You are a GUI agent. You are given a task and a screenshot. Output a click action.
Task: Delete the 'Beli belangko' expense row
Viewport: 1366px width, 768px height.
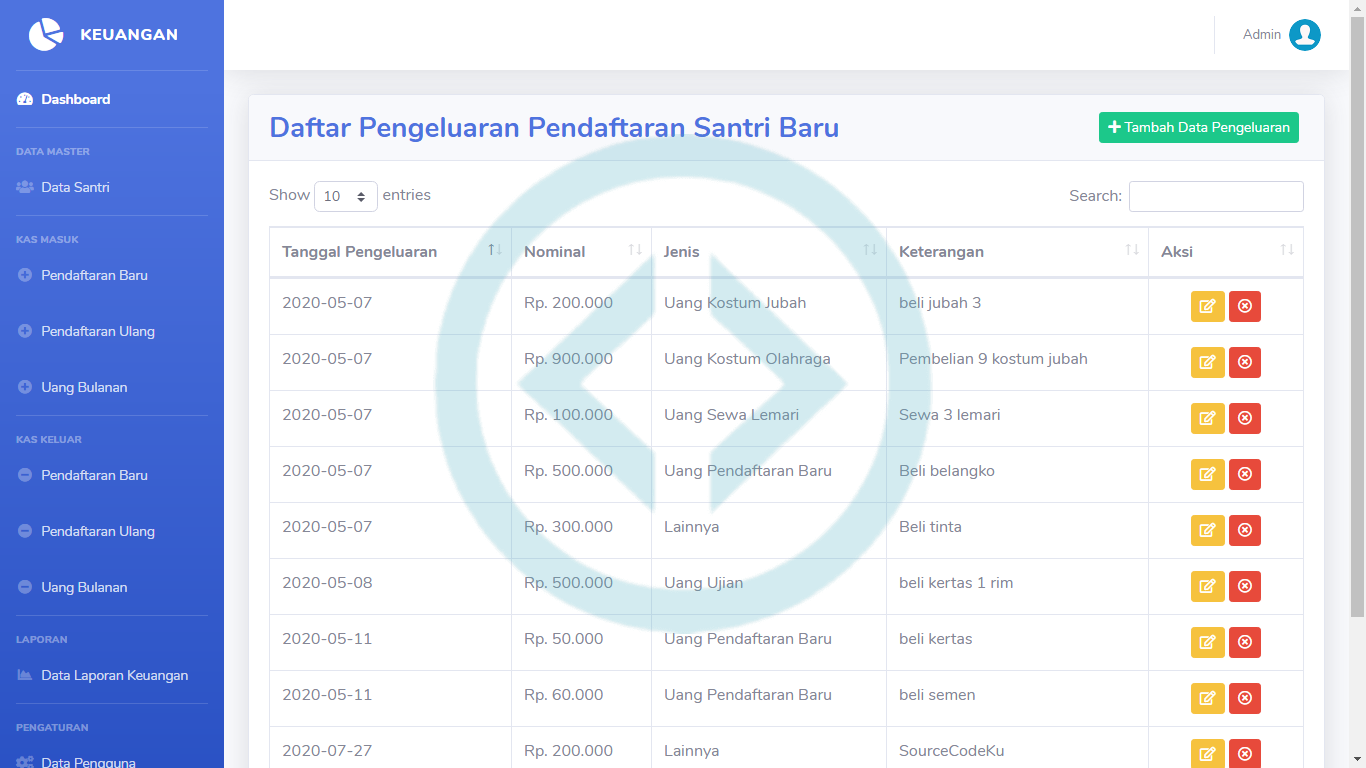pos(1245,475)
